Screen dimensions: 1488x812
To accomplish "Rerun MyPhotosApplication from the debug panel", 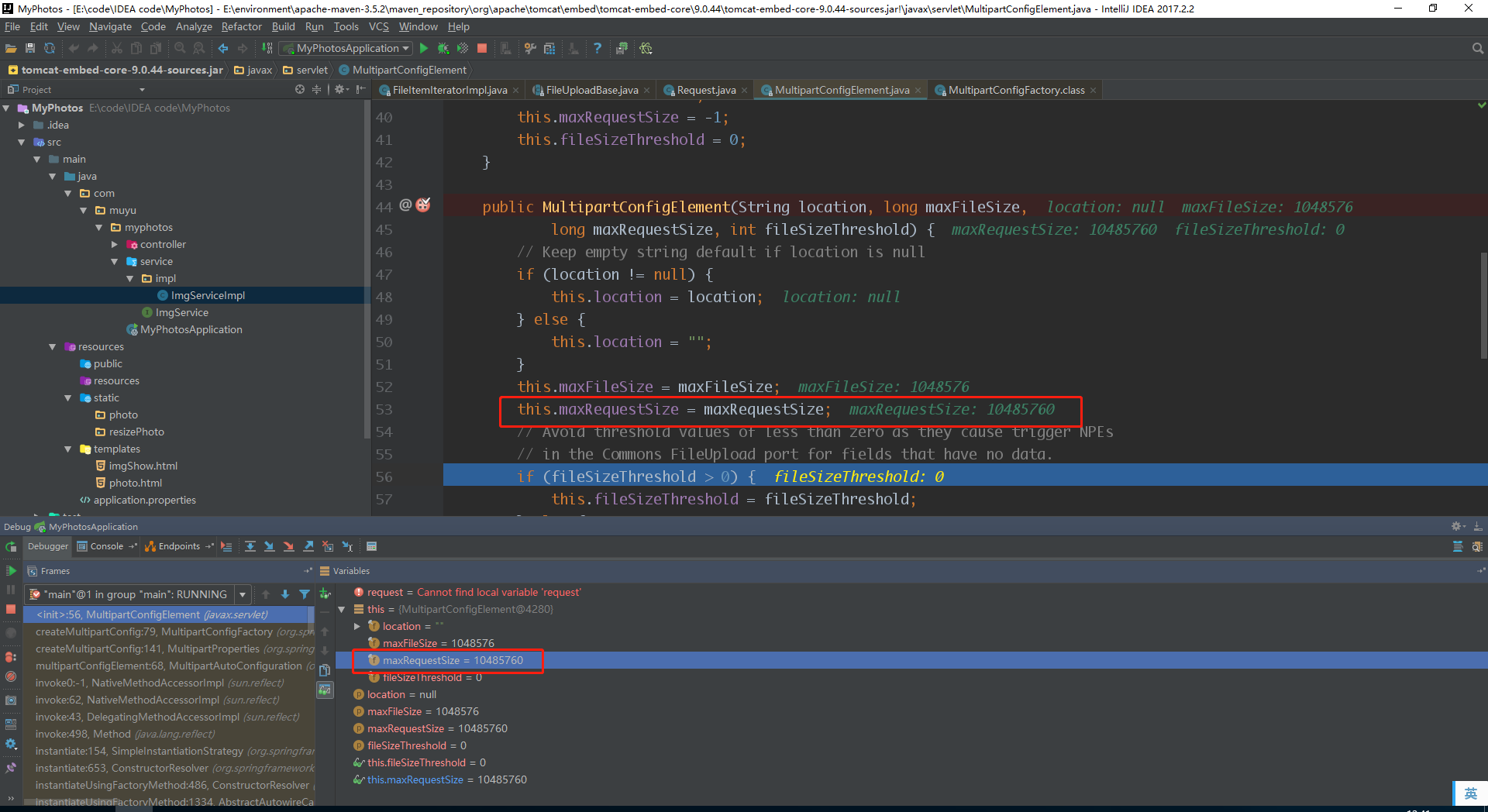I will [x=11, y=545].
